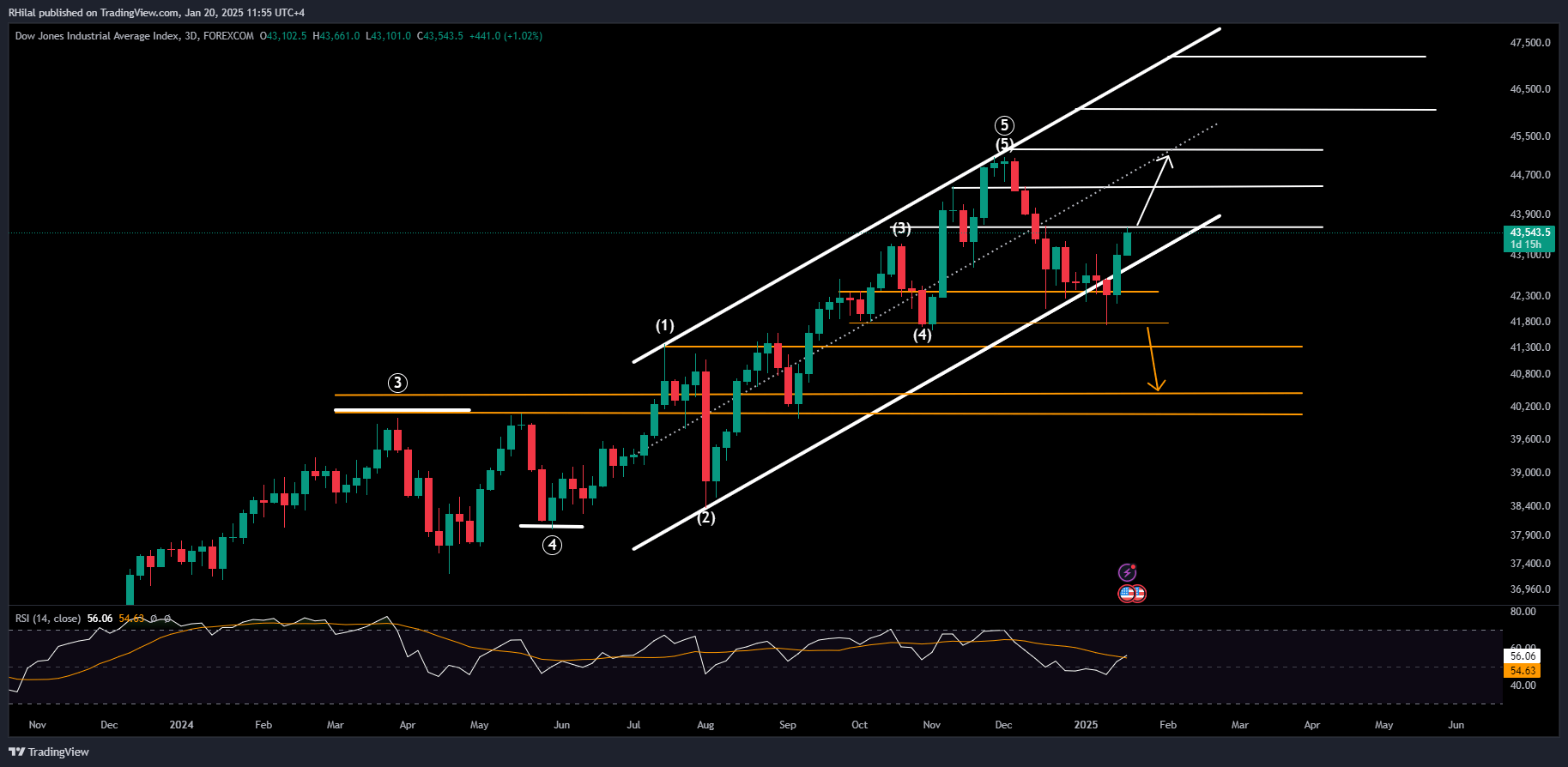Screen dimensions: 1568x767
Task: Click the 40,800.00 price axis label
Action: coord(1530,374)
